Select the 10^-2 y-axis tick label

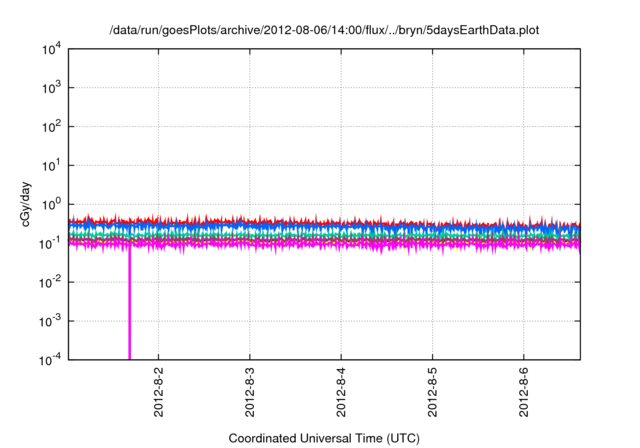(x=48, y=282)
